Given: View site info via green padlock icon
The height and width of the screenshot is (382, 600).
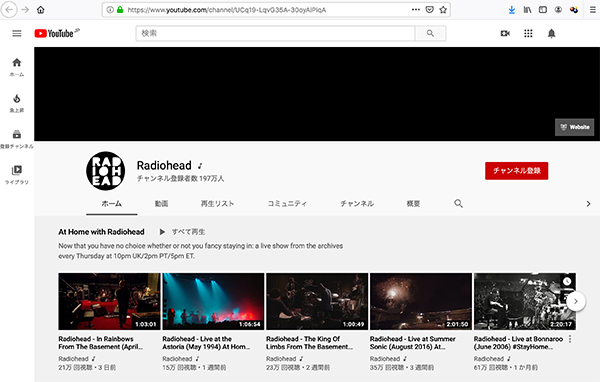Looking at the screenshot, I should [x=120, y=10].
